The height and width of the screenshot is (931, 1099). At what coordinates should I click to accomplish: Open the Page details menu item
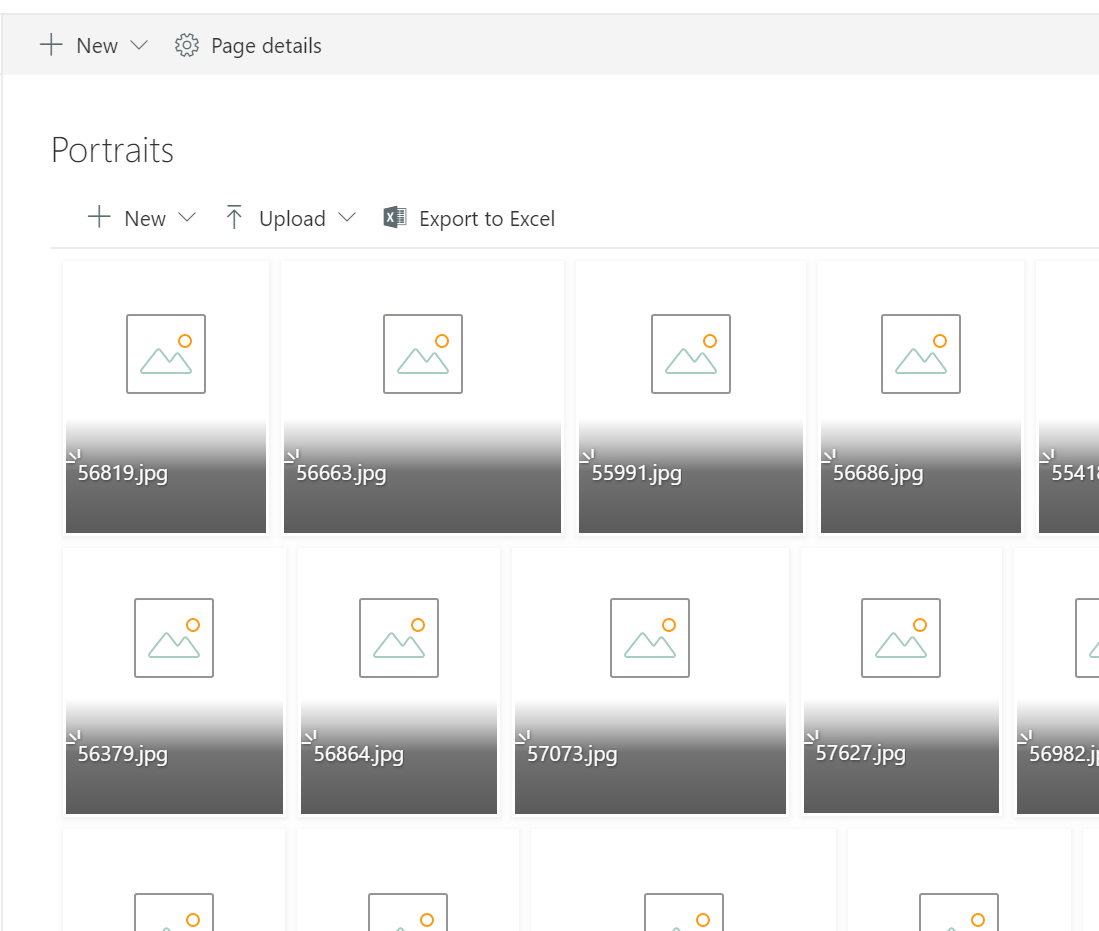click(x=266, y=45)
